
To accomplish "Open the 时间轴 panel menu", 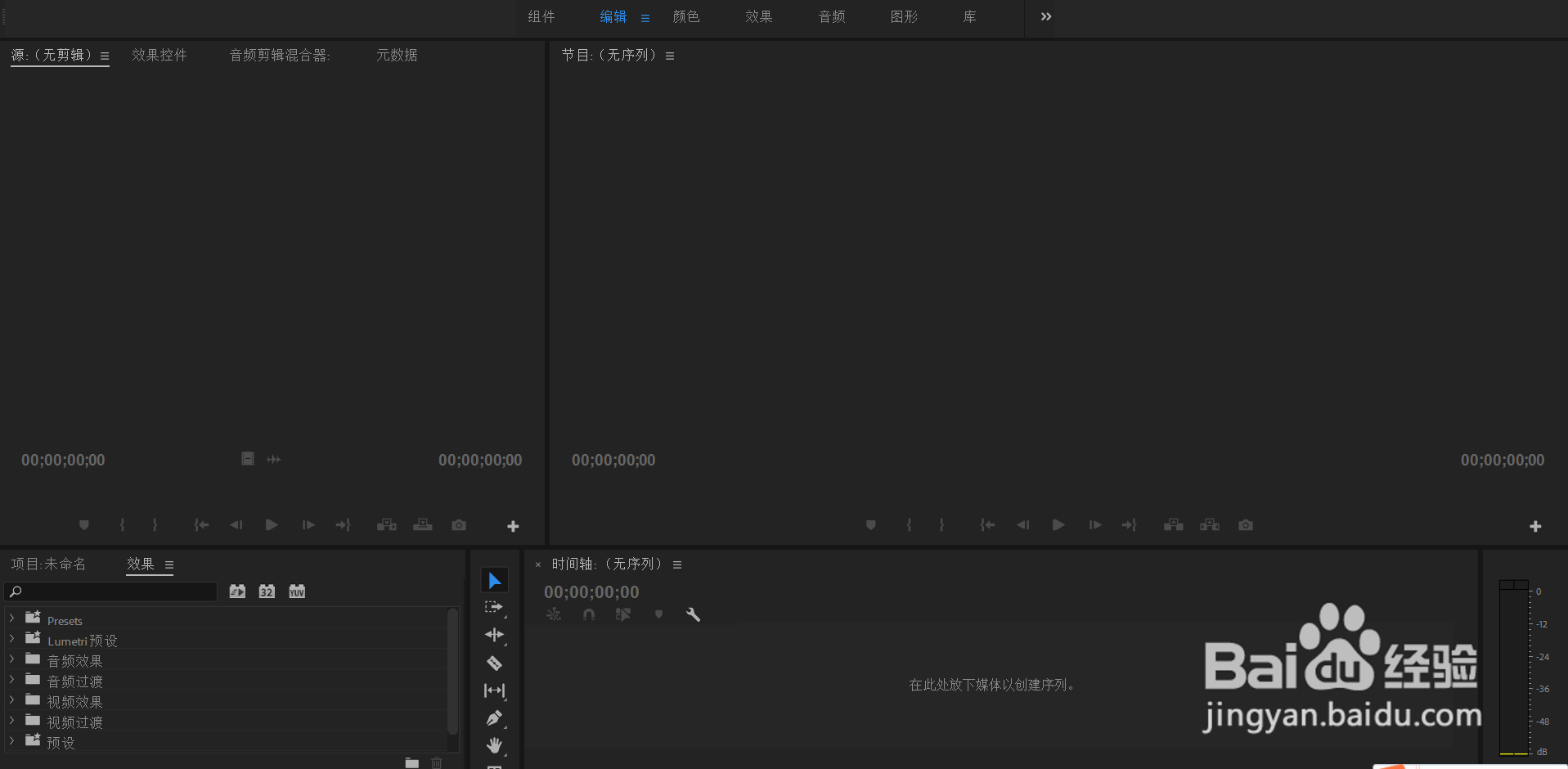I will pyautogui.click(x=677, y=564).
